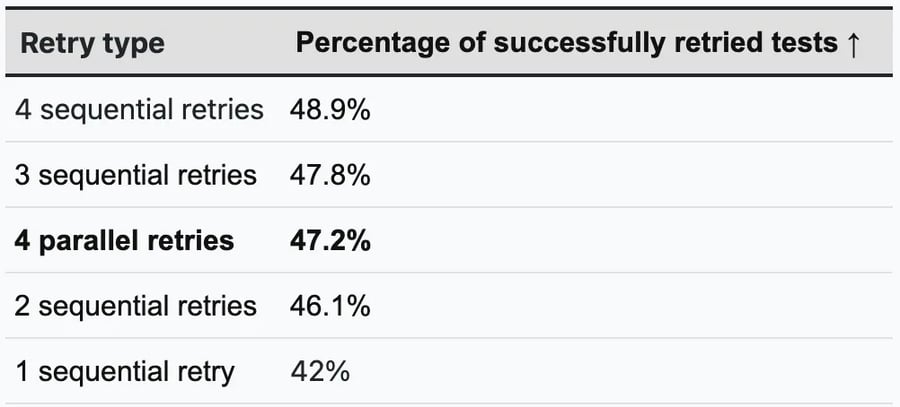Click the 47.8% value cell
Image resolution: width=900 pixels, height=407 pixels.
(330, 175)
